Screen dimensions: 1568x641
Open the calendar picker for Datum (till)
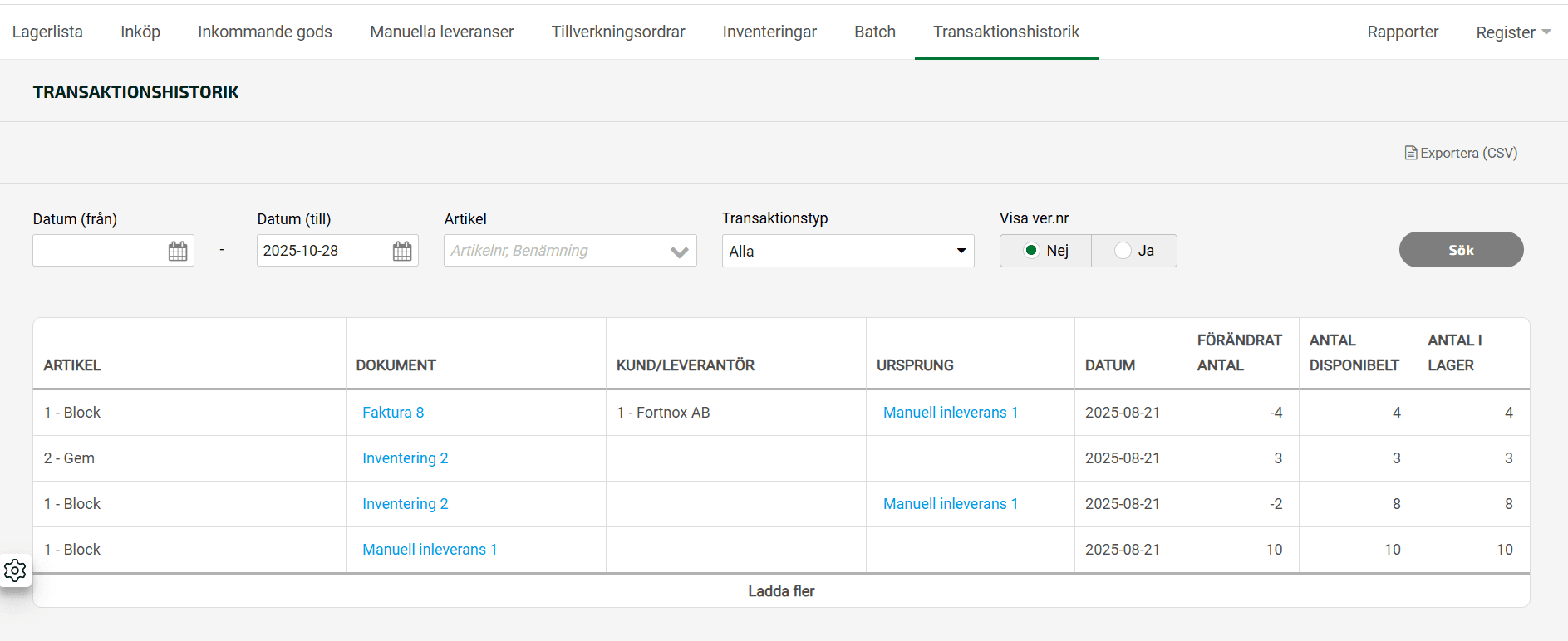[402, 251]
